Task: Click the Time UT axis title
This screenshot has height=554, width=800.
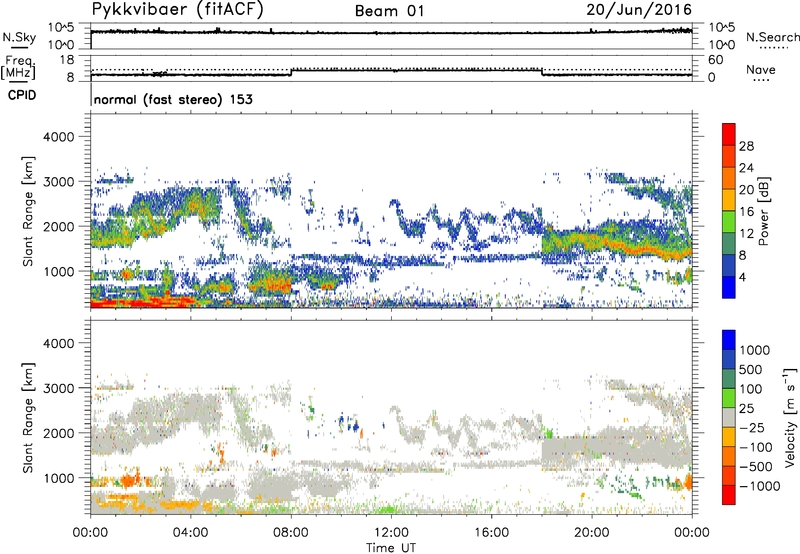Action: (x=391, y=548)
